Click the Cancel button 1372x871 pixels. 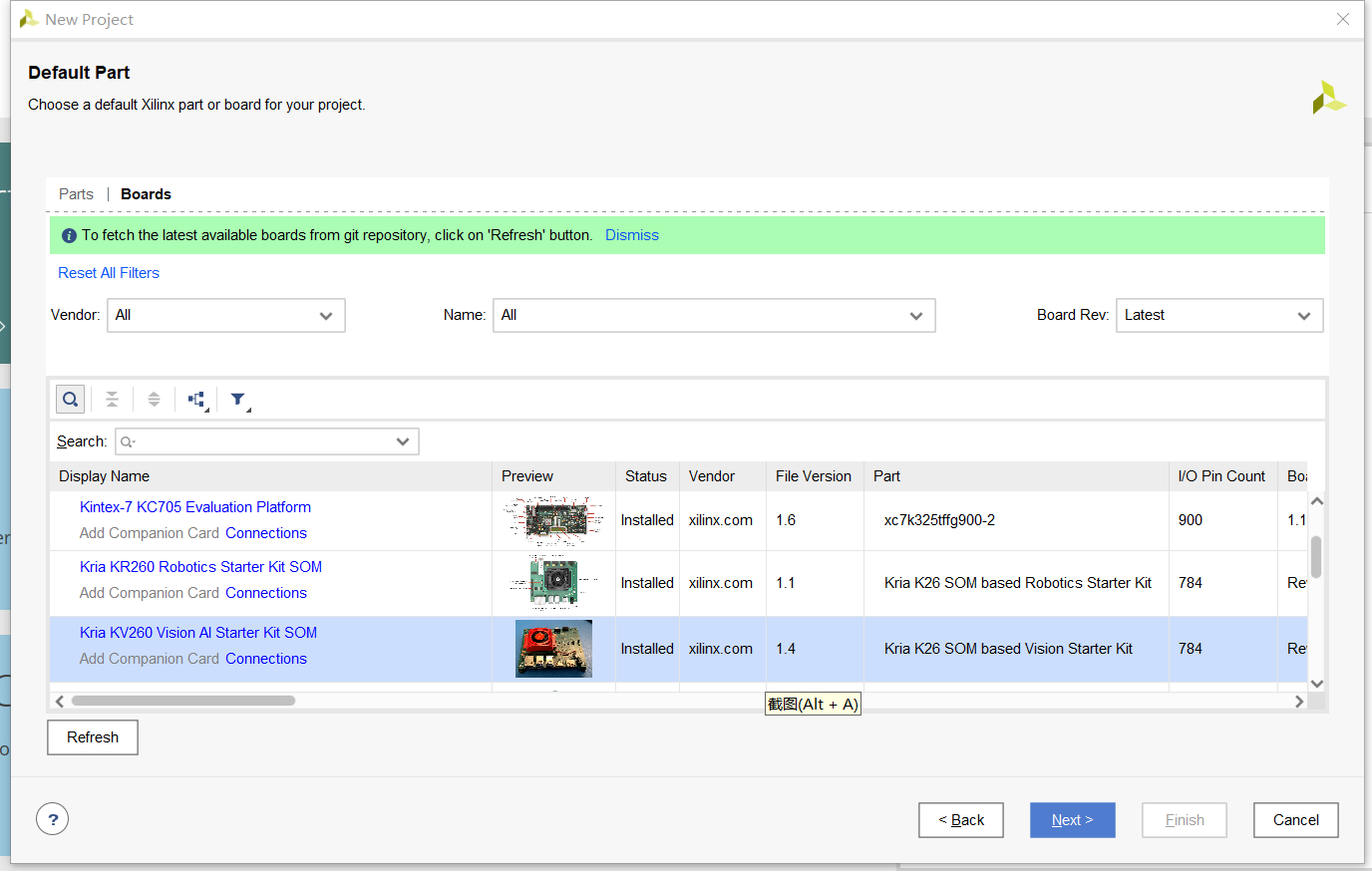[1296, 820]
